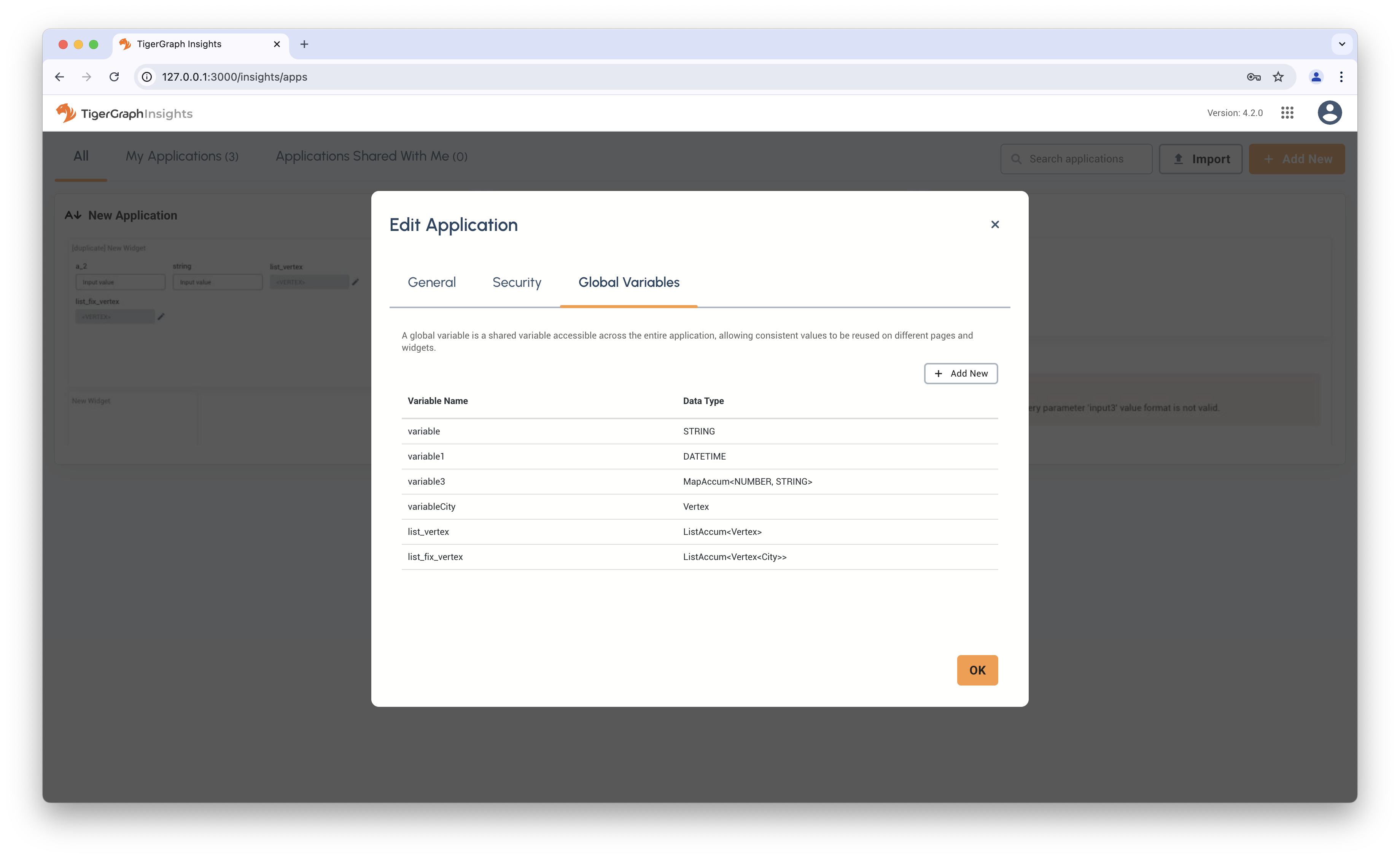Edit the list_vertex pencil icon
1400x859 pixels.
[355, 282]
